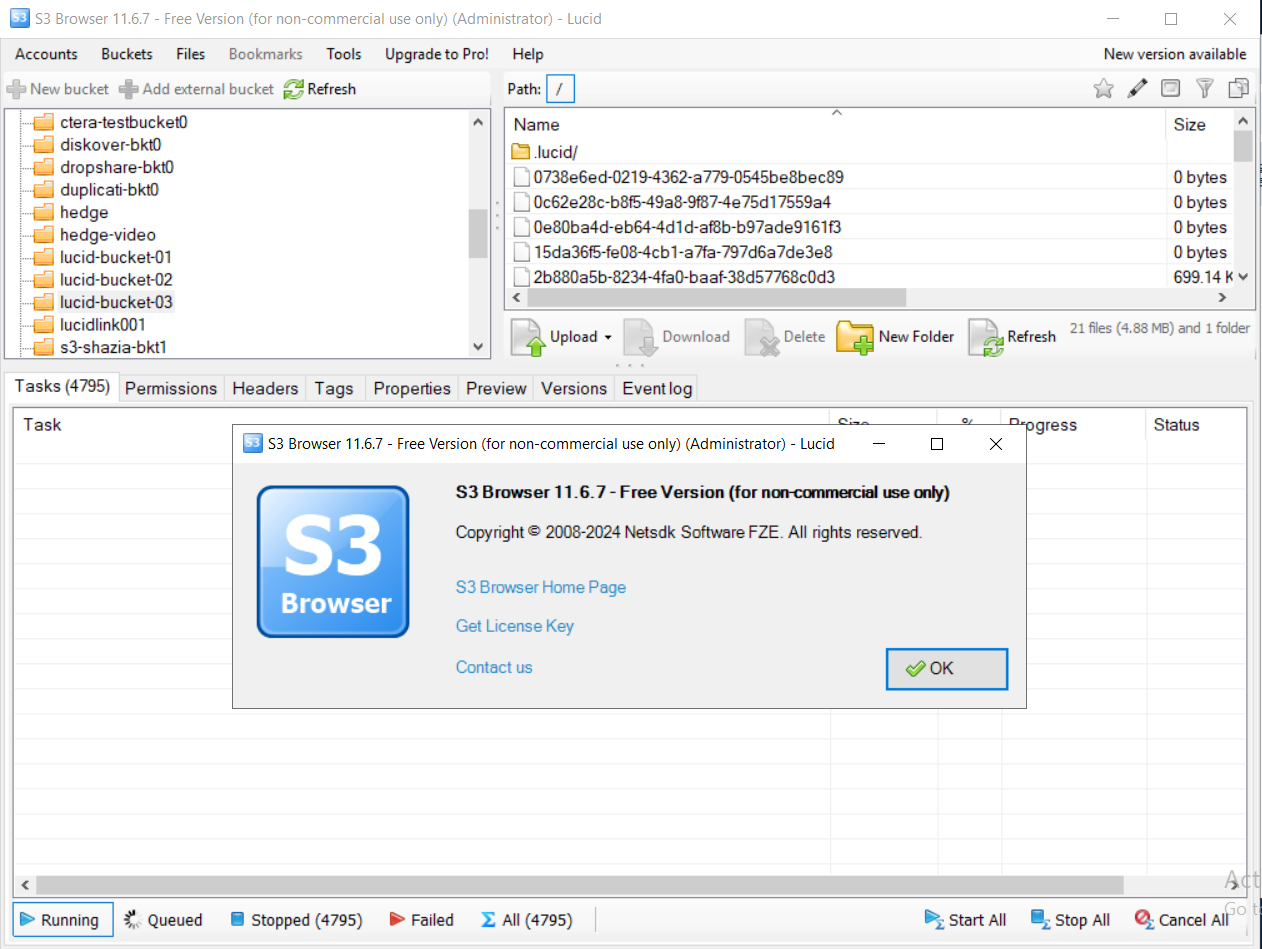This screenshot has height=949, width=1262.
Task: Click the New version available notice
Action: [x=1175, y=54]
